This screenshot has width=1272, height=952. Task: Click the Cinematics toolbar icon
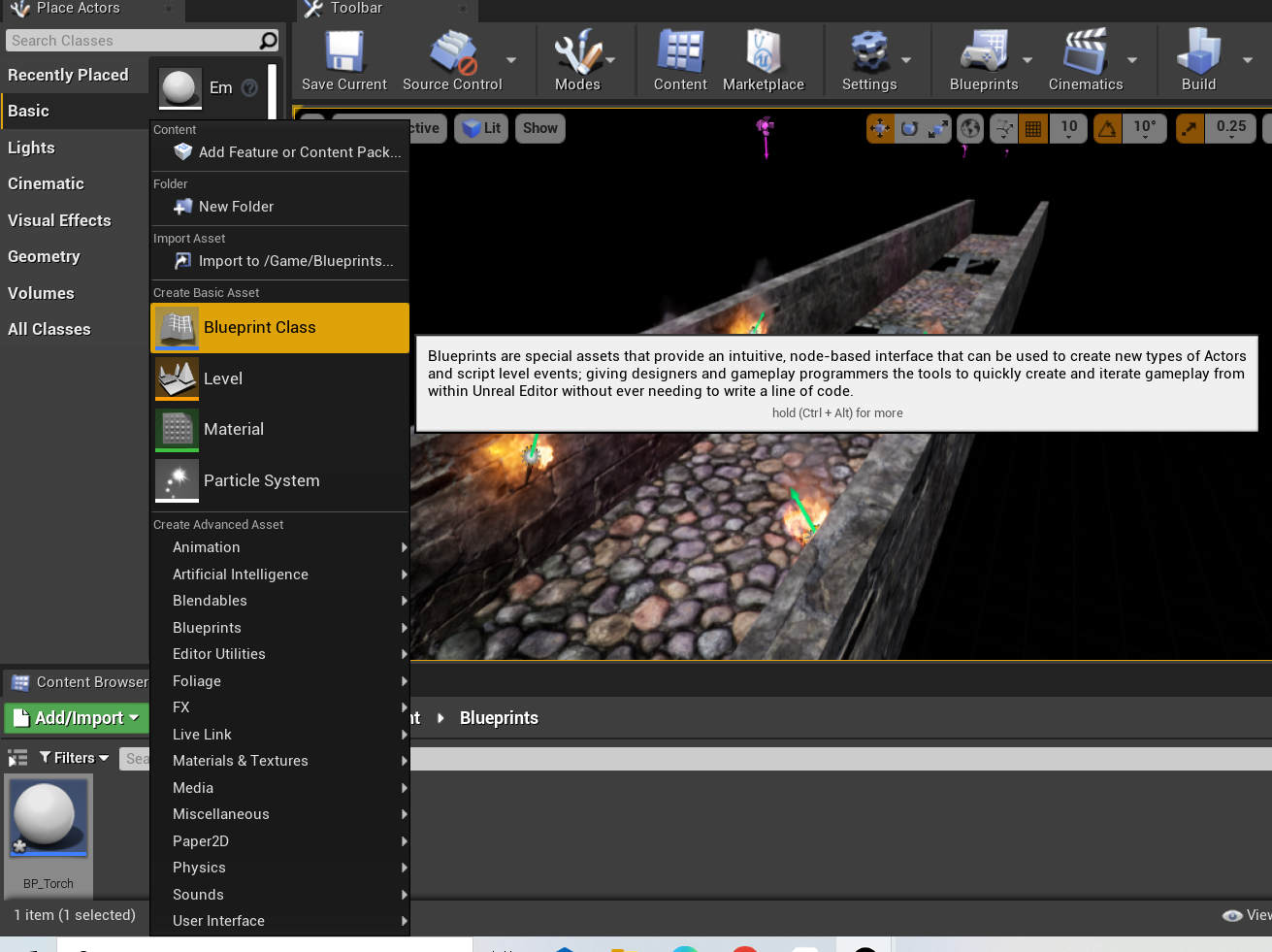coord(1085,52)
